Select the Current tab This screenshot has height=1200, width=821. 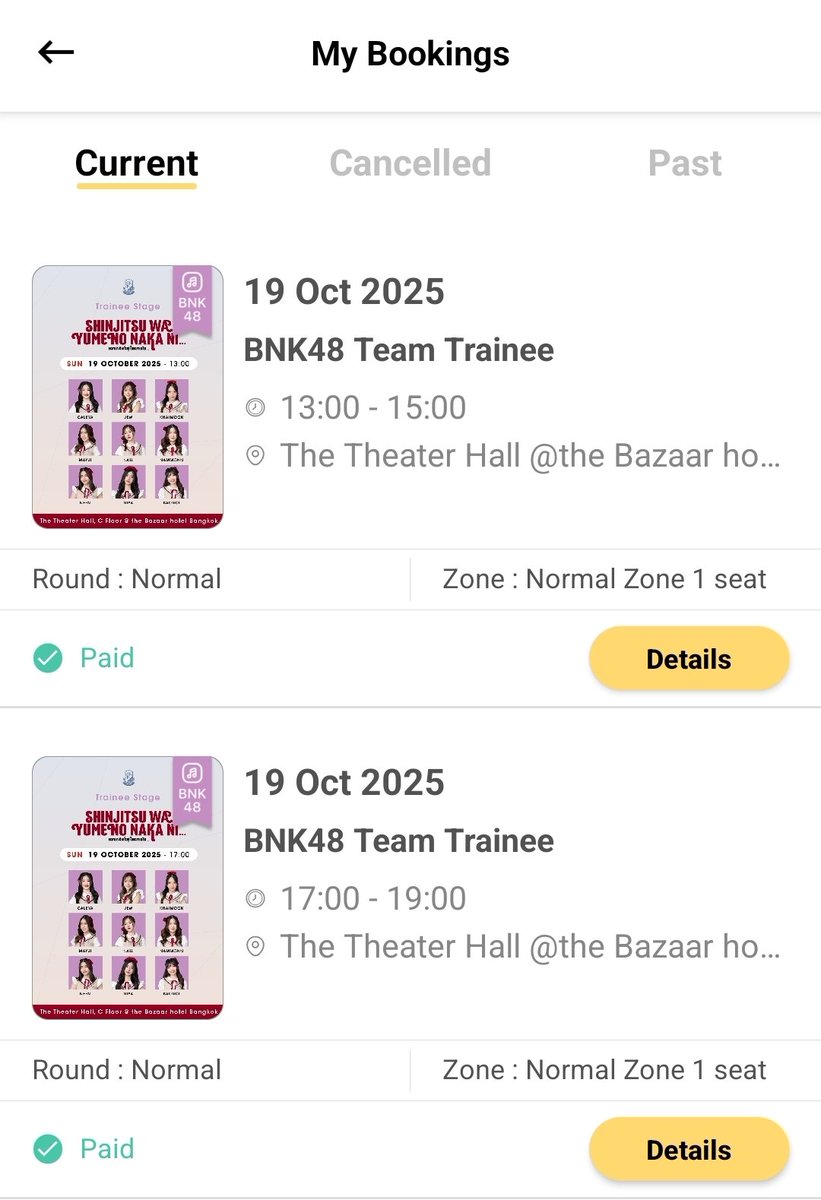pos(137,163)
